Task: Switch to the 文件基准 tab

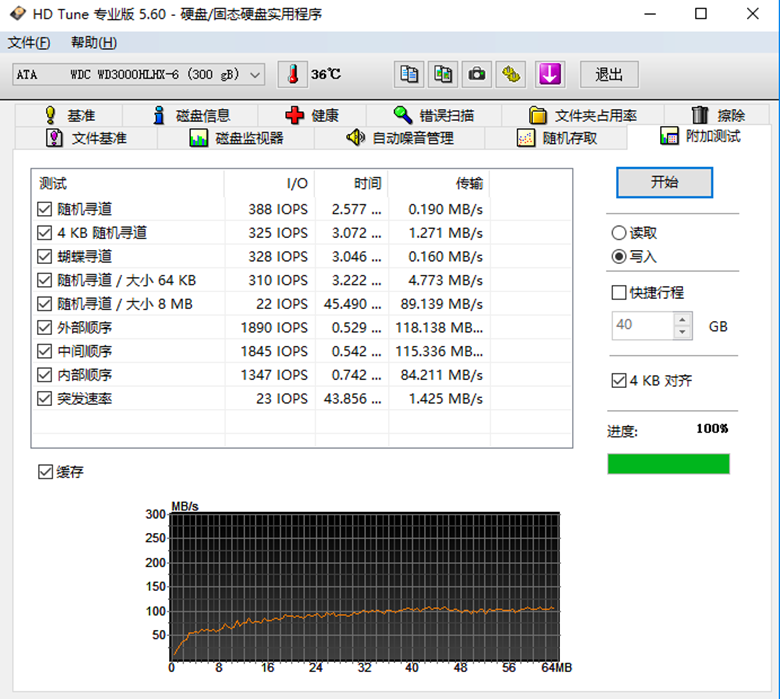Action: pyautogui.click(x=86, y=138)
